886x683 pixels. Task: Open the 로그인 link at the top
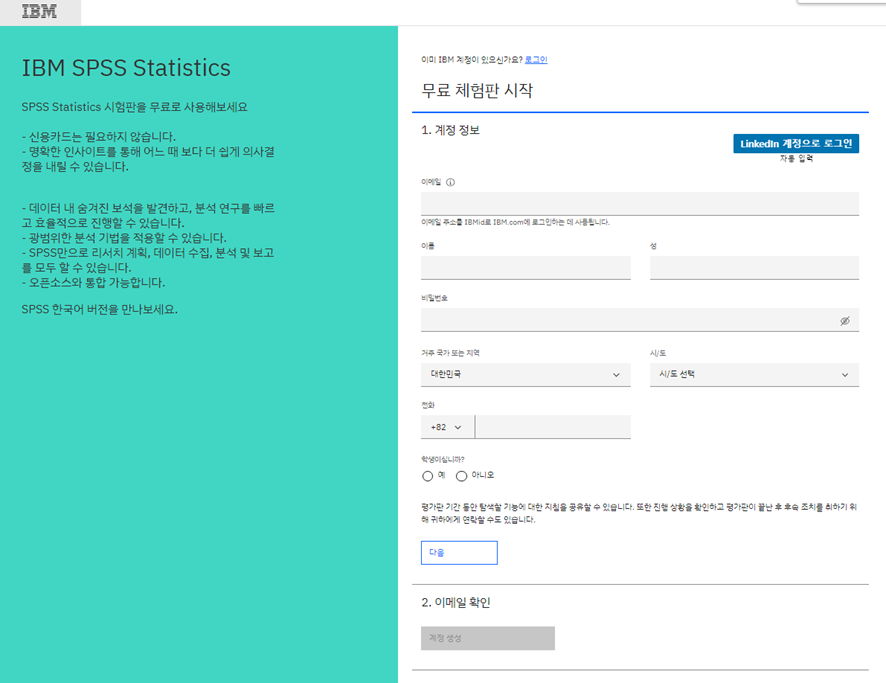536,59
